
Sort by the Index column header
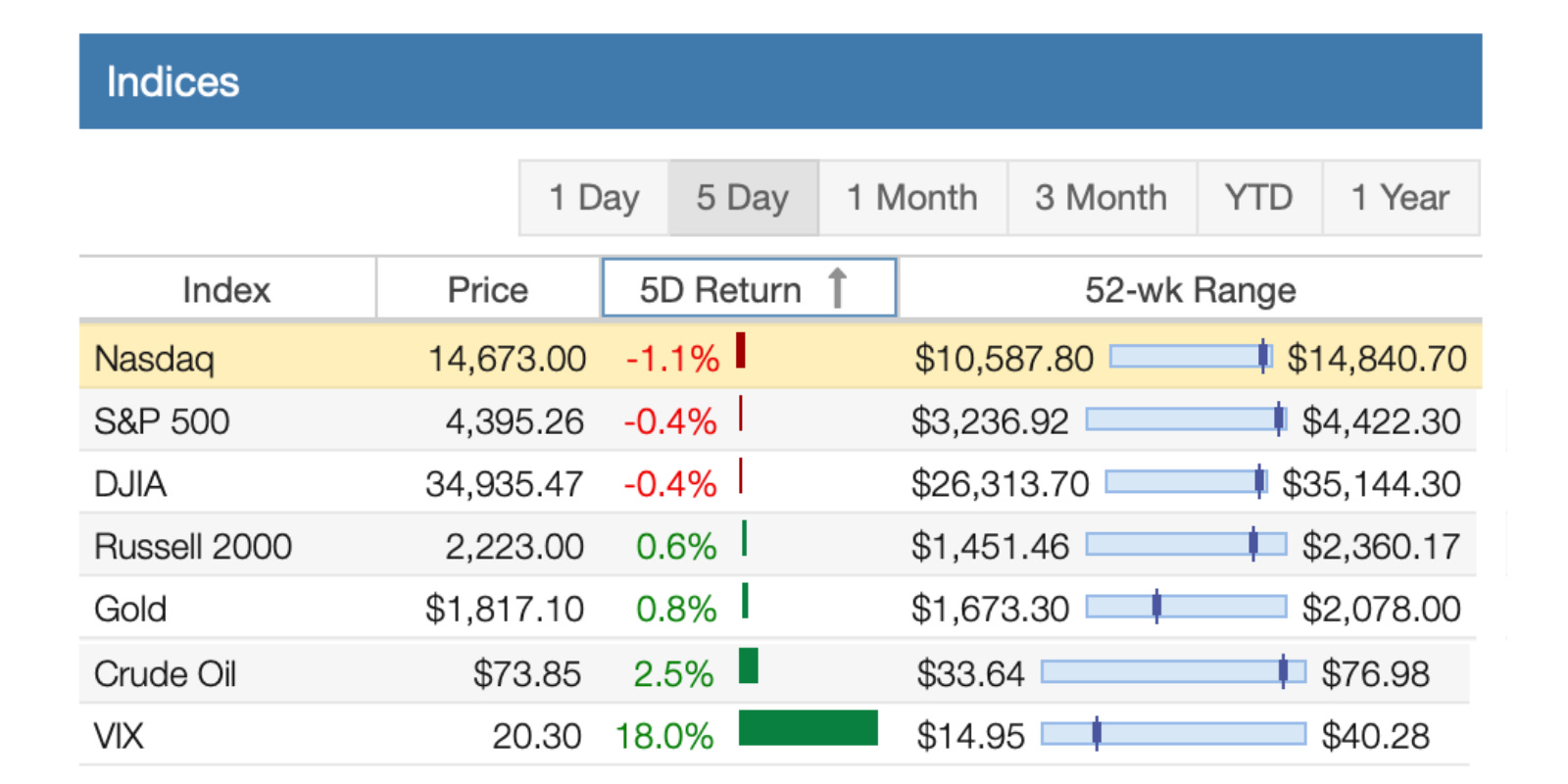coord(226,290)
